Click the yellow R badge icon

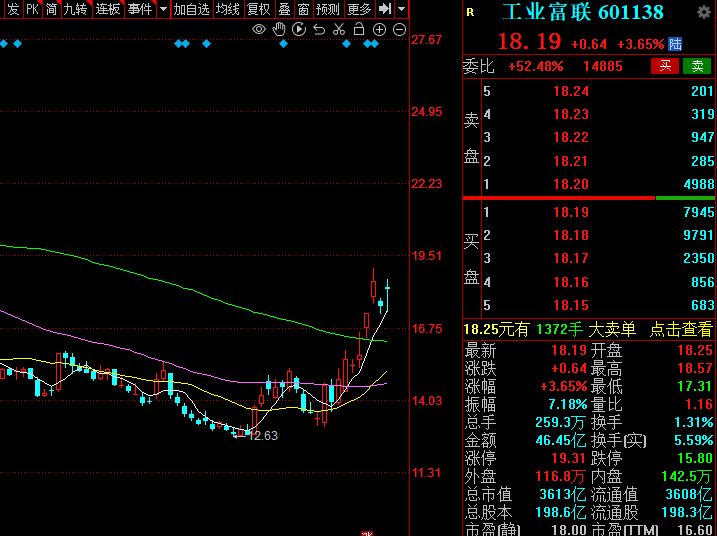tap(470, 12)
